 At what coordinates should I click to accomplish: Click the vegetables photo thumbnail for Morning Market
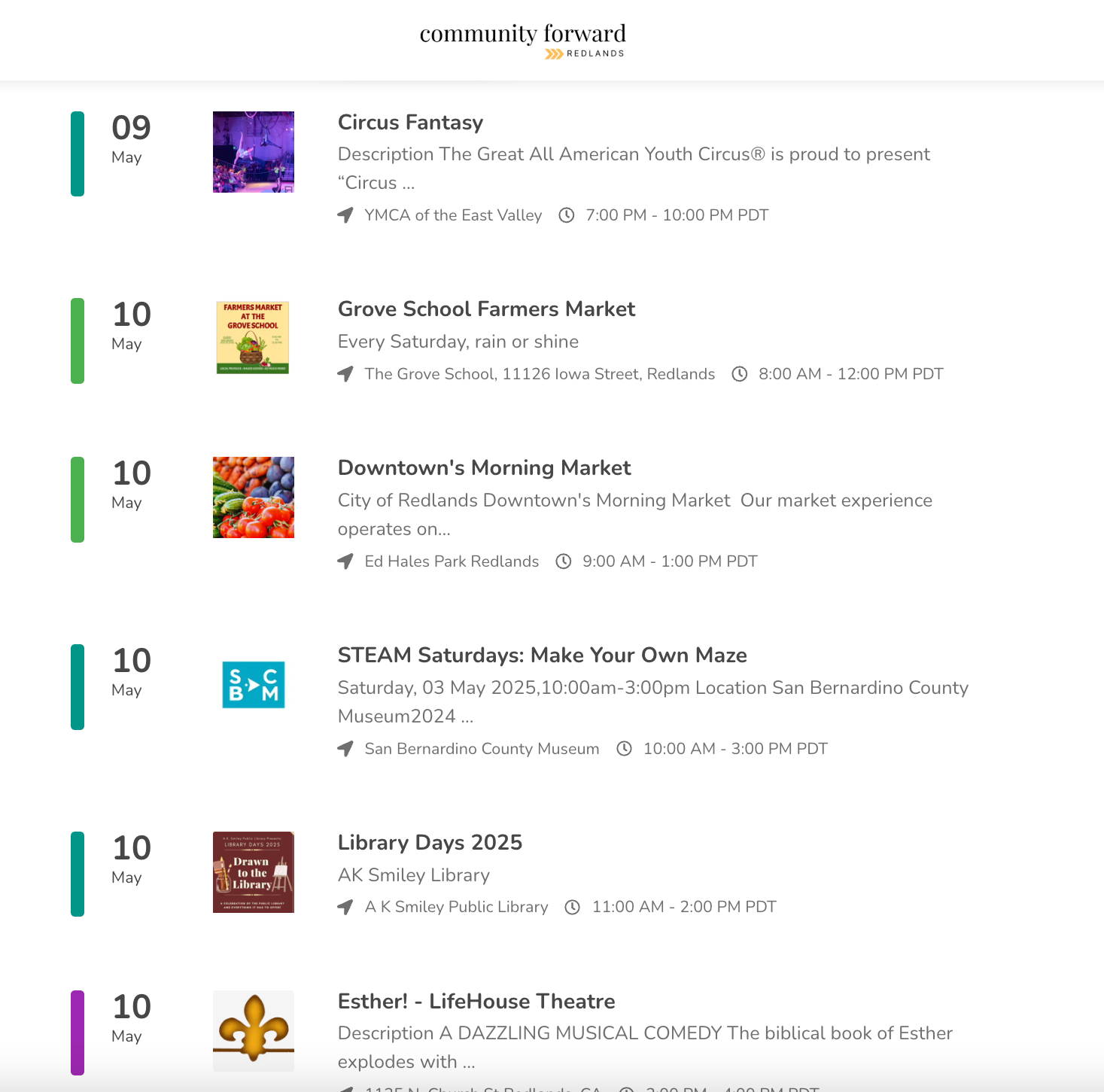(254, 497)
